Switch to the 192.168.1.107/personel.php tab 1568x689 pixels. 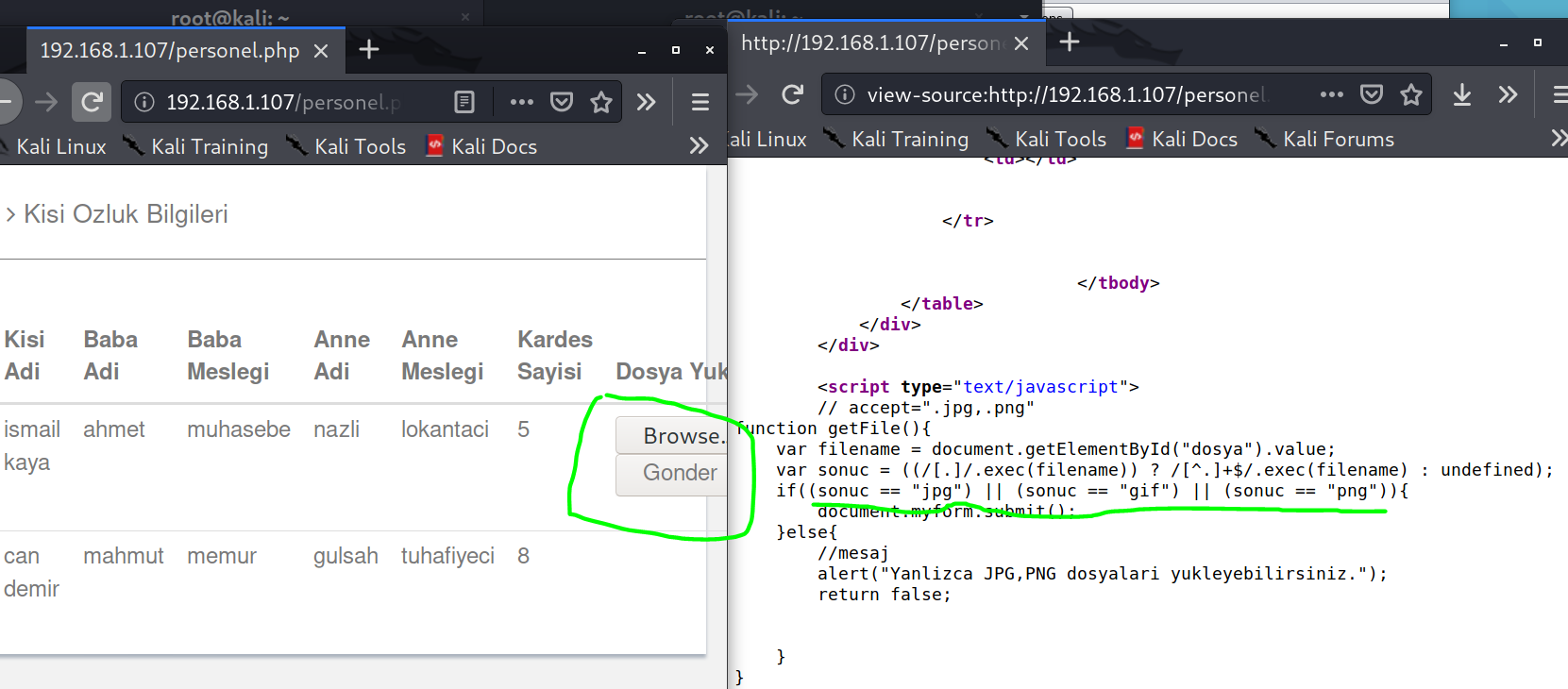tap(170, 51)
